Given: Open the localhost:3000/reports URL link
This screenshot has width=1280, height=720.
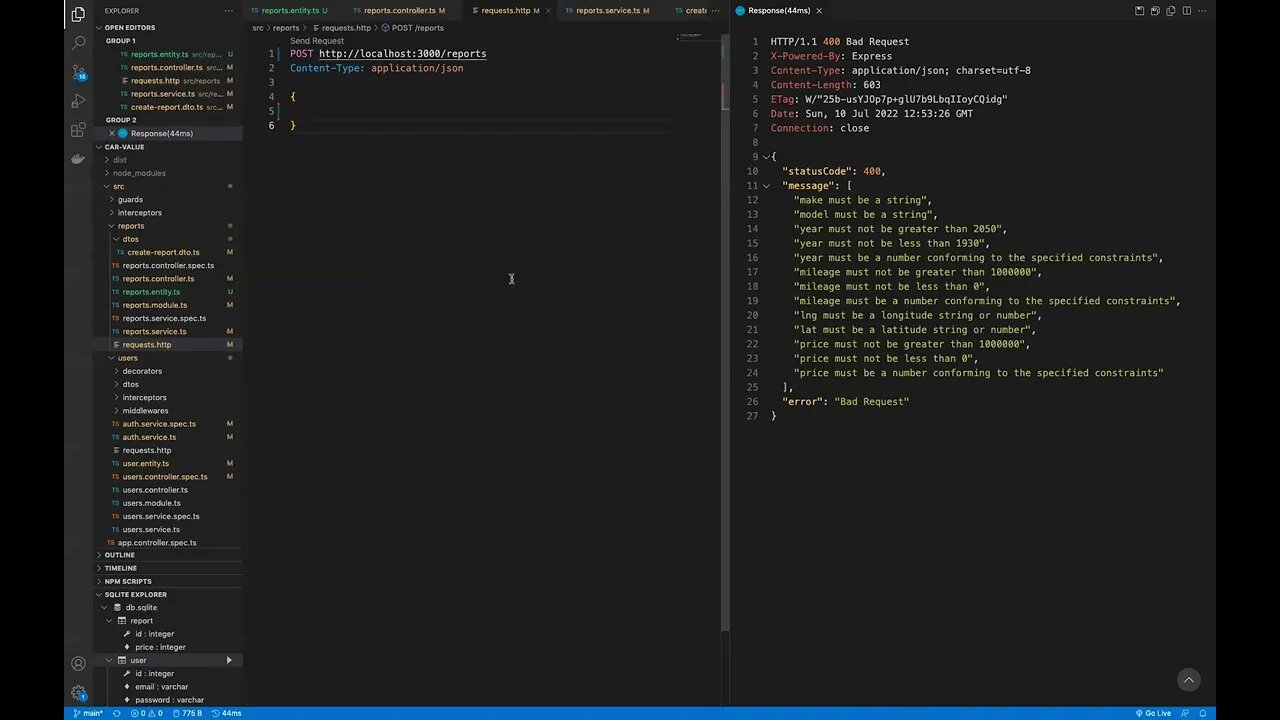Looking at the screenshot, I should [403, 54].
